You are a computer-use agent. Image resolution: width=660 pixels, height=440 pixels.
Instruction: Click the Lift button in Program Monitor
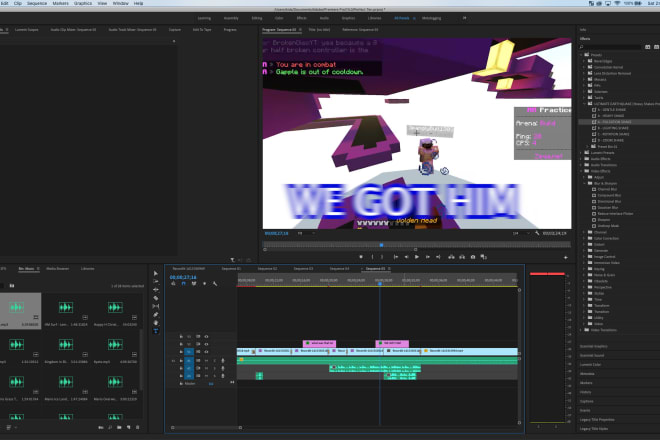pyautogui.click(x=451, y=257)
